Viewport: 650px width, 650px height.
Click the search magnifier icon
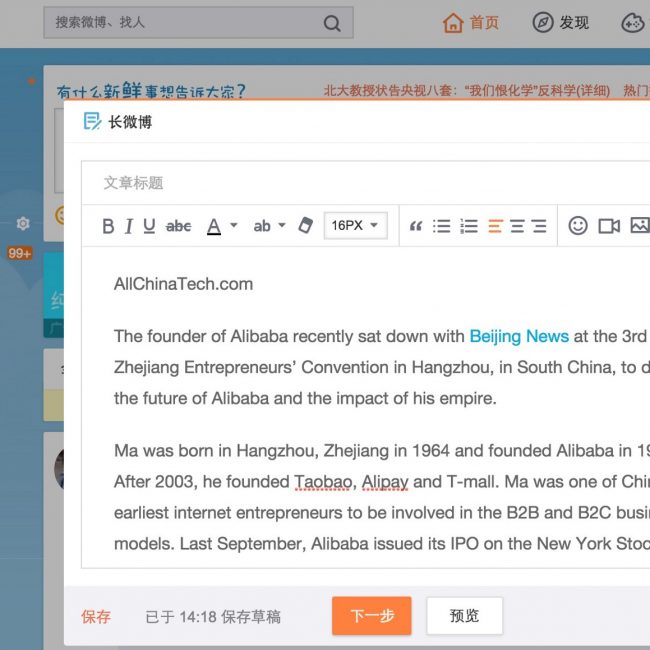tap(332, 23)
